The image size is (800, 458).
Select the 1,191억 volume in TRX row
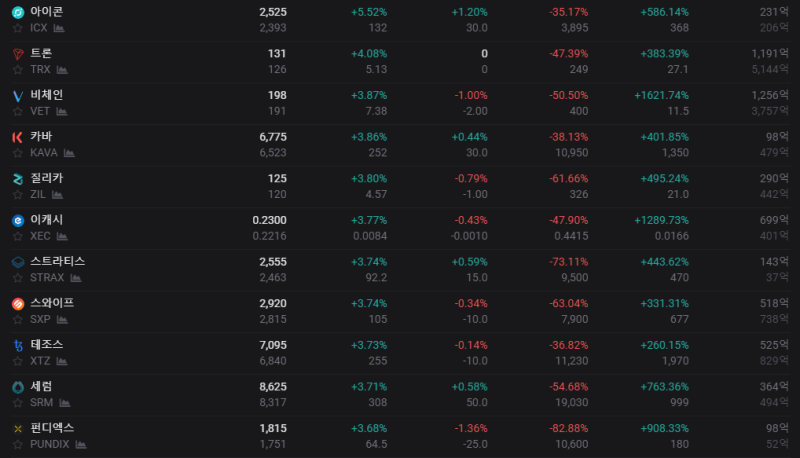(770, 54)
